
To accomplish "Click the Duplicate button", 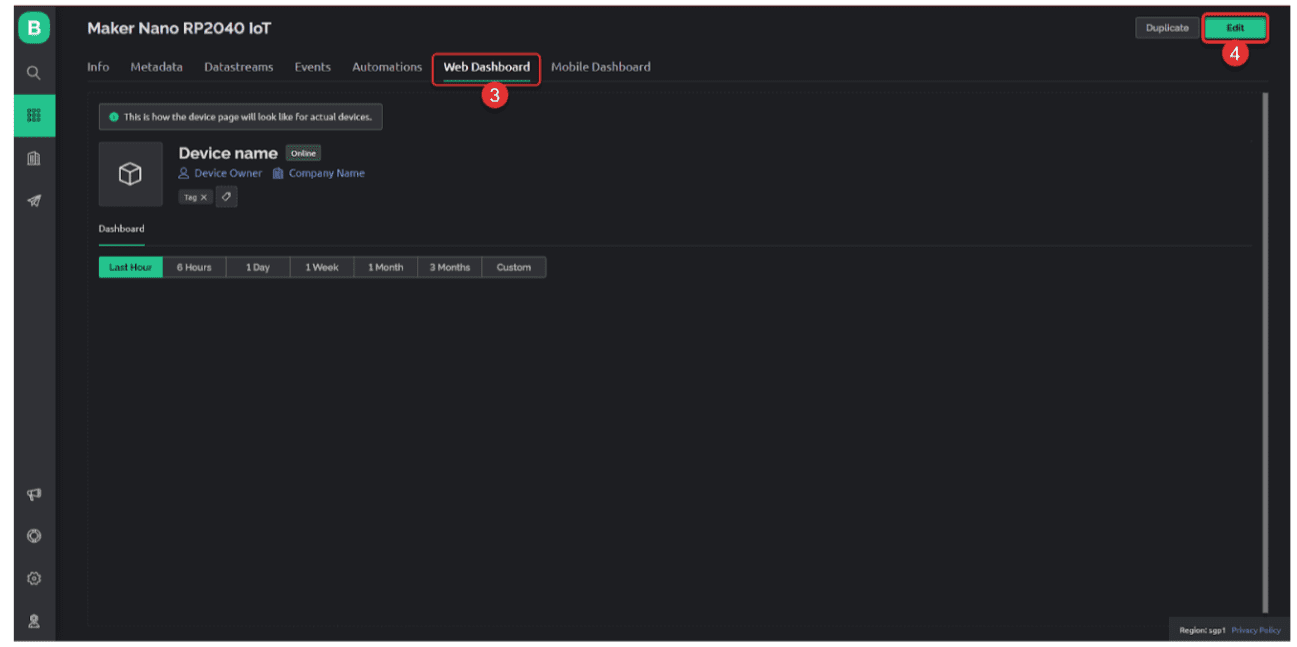I will point(1167,28).
